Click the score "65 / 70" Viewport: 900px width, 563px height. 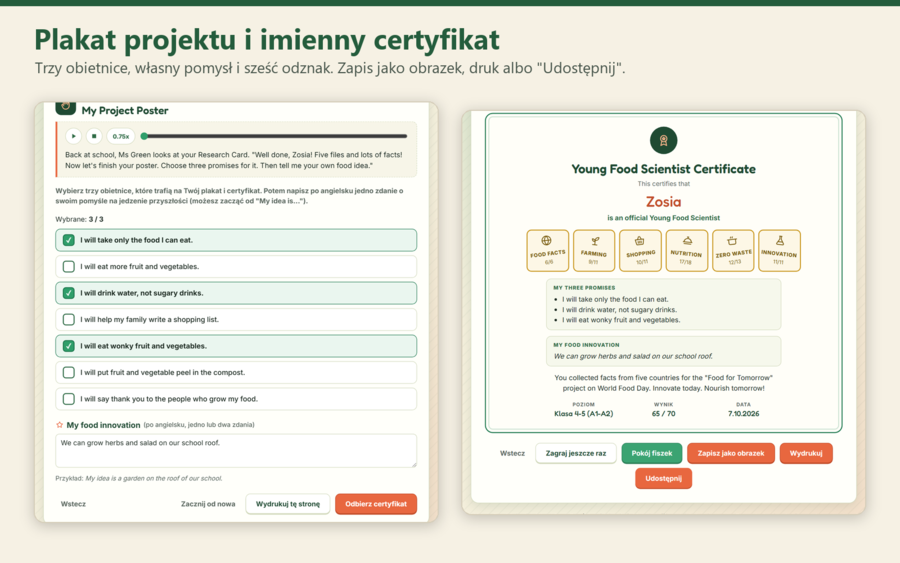point(664,413)
